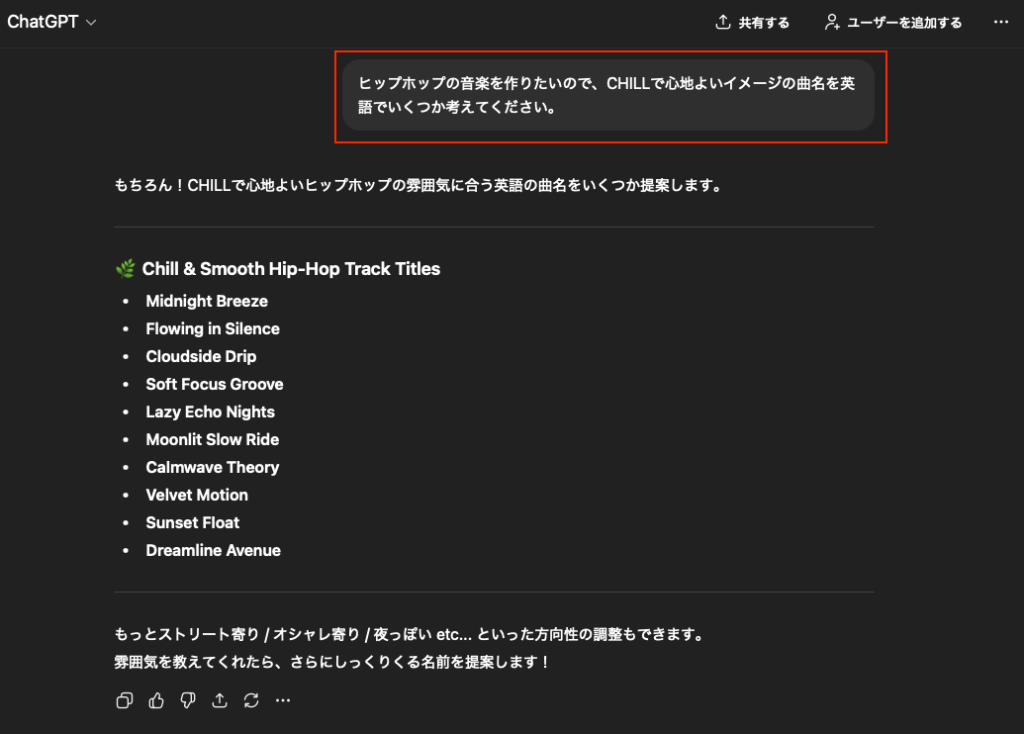
Task: Click the Dreamline Avenue track title
Action: click(x=213, y=550)
